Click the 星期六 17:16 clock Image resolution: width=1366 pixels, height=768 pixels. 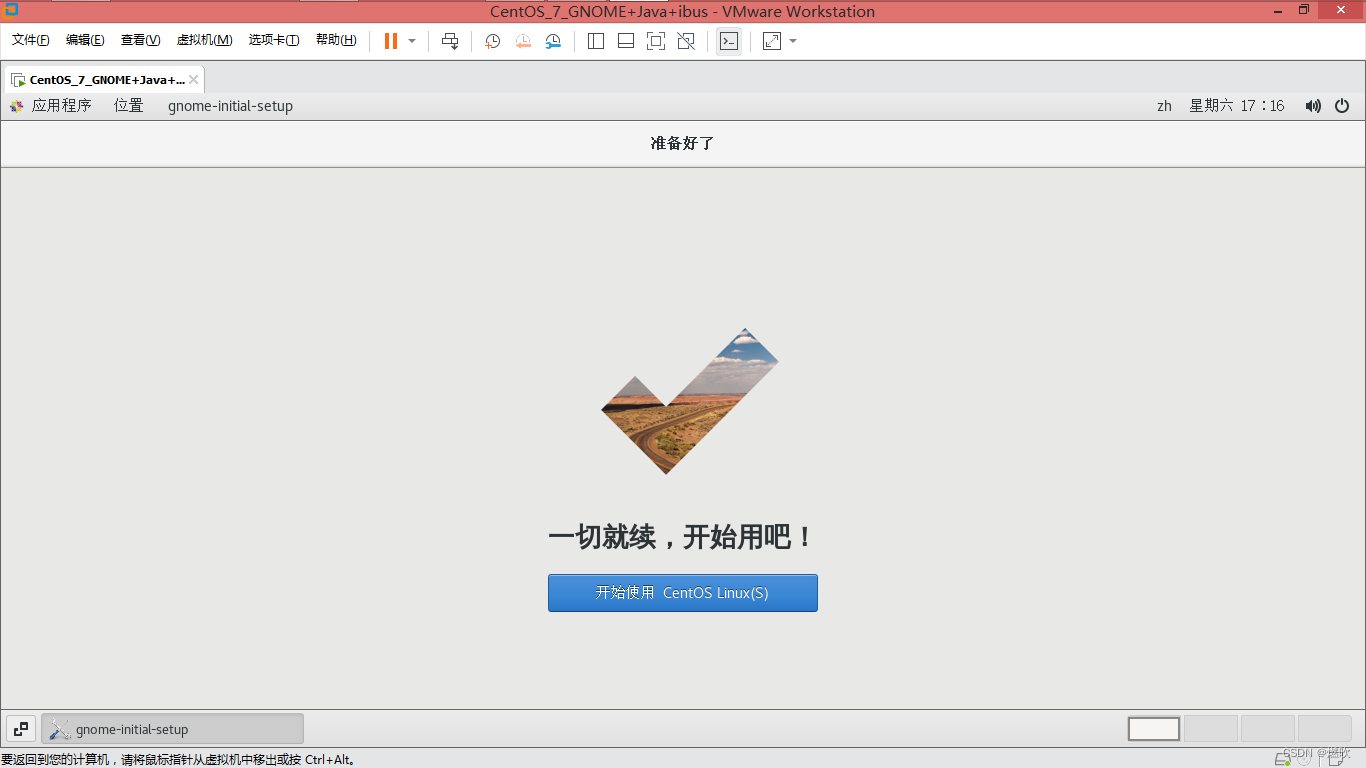tap(1236, 106)
